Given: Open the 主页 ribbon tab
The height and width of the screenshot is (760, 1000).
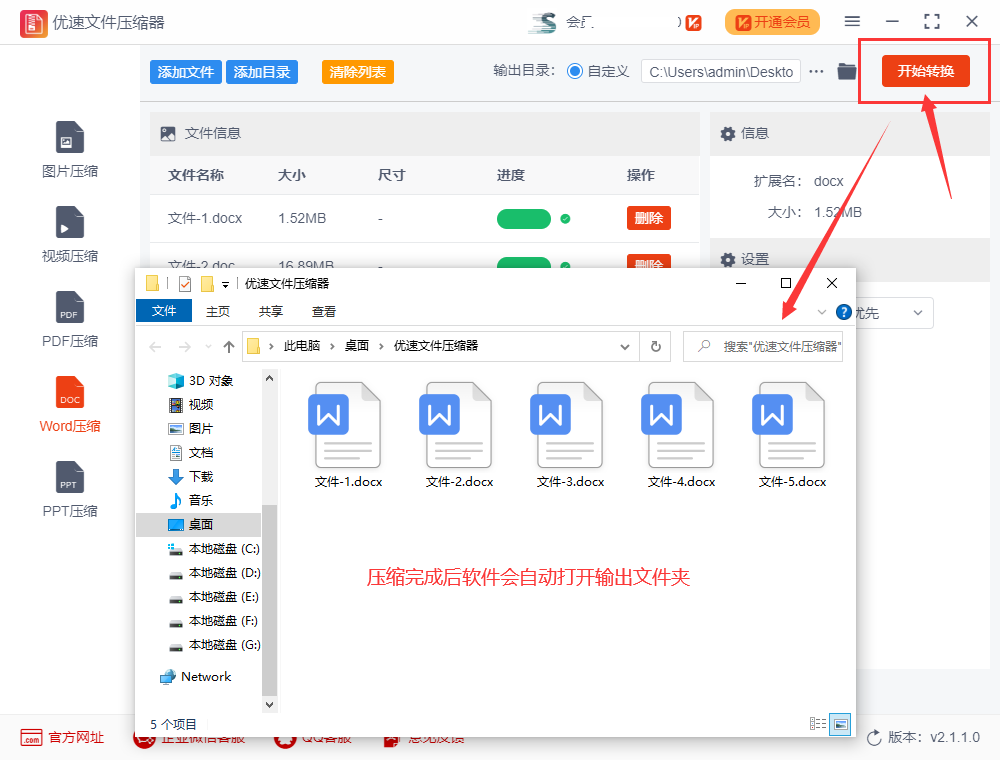Looking at the screenshot, I should 217,311.
